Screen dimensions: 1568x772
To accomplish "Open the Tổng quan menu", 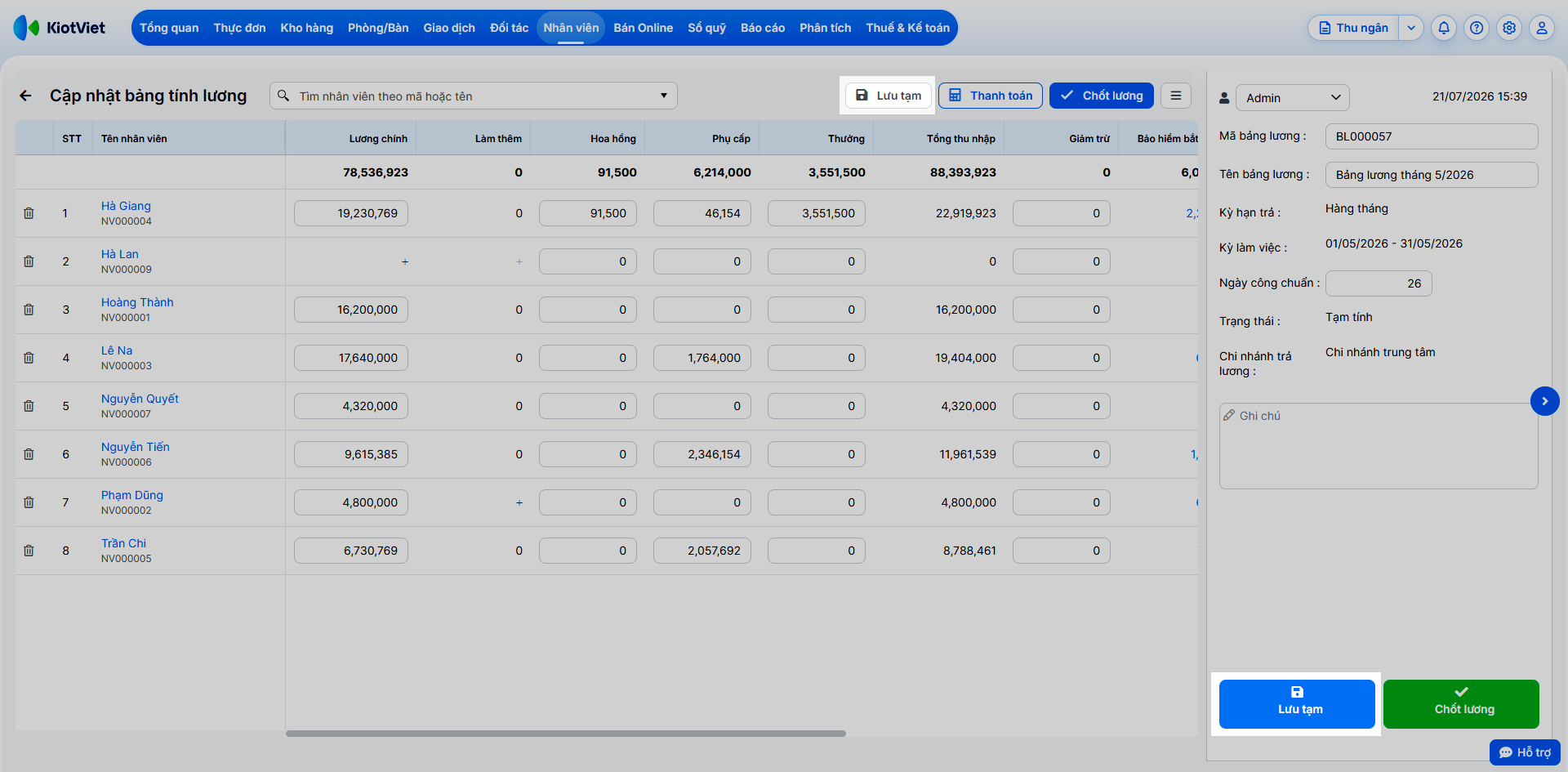I will pyautogui.click(x=169, y=28).
